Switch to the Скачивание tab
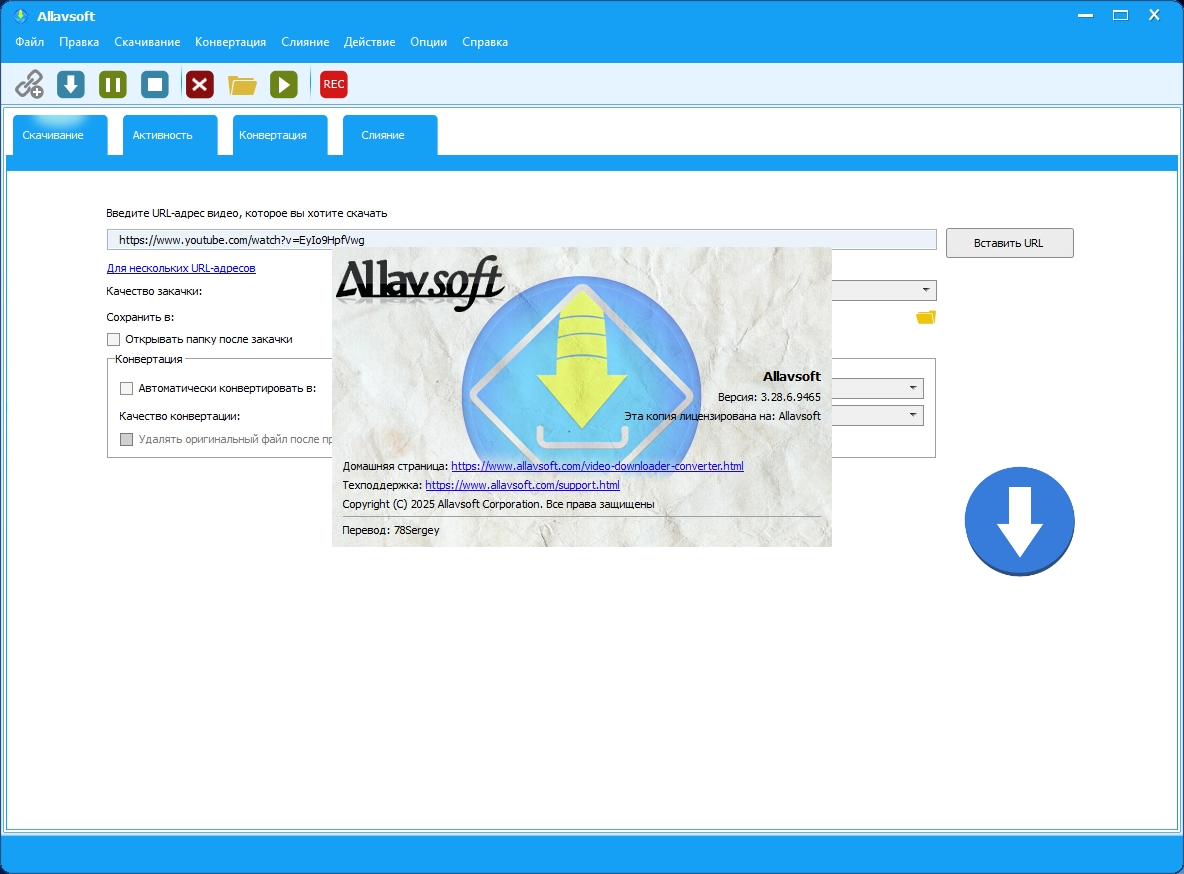This screenshot has width=1184, height=874. 60,135
